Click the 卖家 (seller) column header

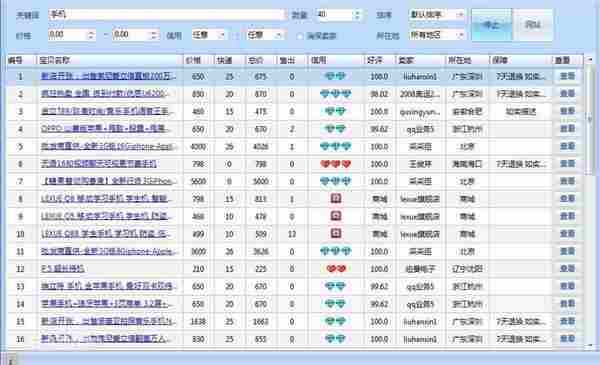(420, 60)
